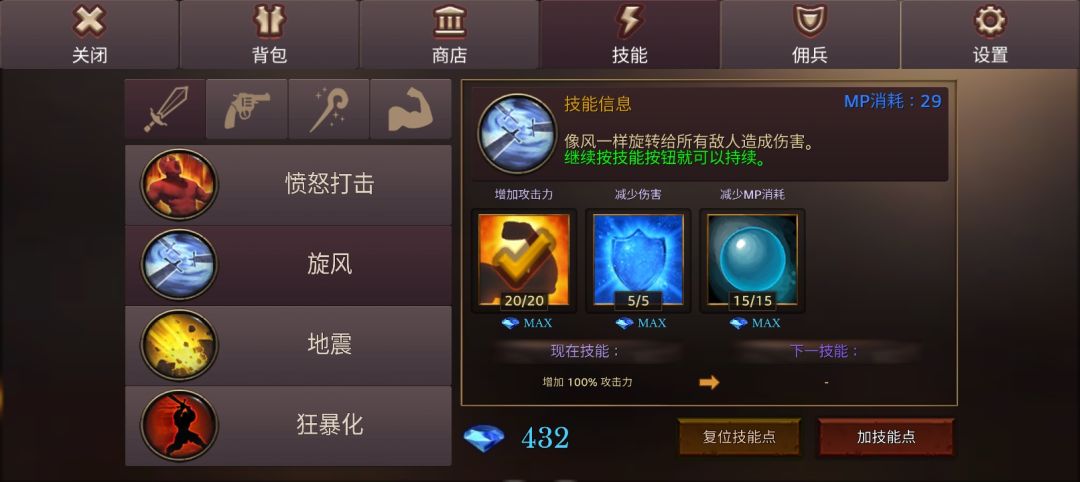Choose the 减少MP消耗 orb upgrade
Image resolution: width=1080 pixels, height=482 pixels.
pos(752,260)
